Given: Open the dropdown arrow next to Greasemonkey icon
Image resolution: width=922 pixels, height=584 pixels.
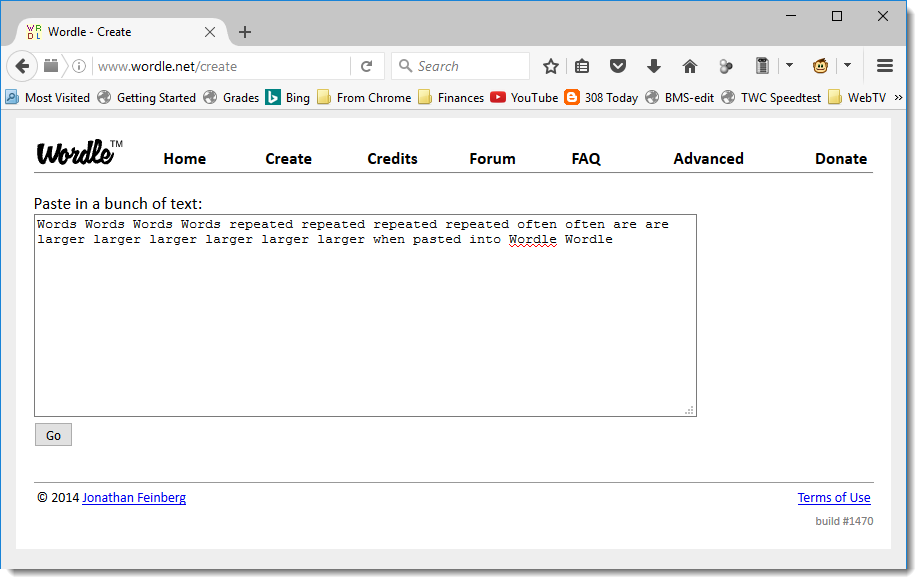Looking at the screenshot, I should (847, 65).
